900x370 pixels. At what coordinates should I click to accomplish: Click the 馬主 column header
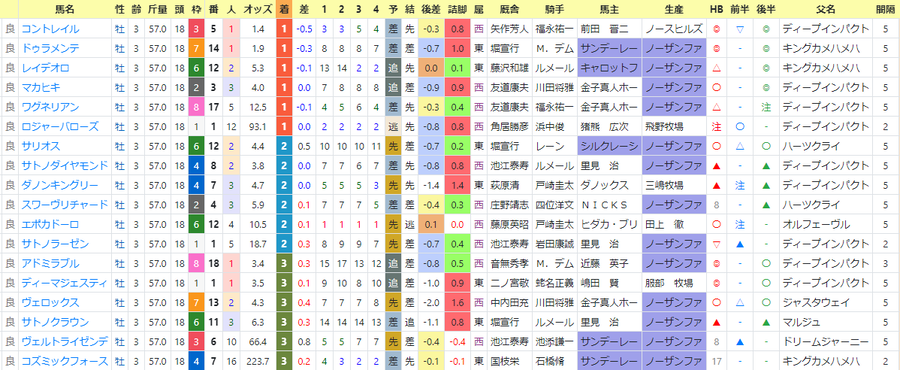[x=609, y=9]
